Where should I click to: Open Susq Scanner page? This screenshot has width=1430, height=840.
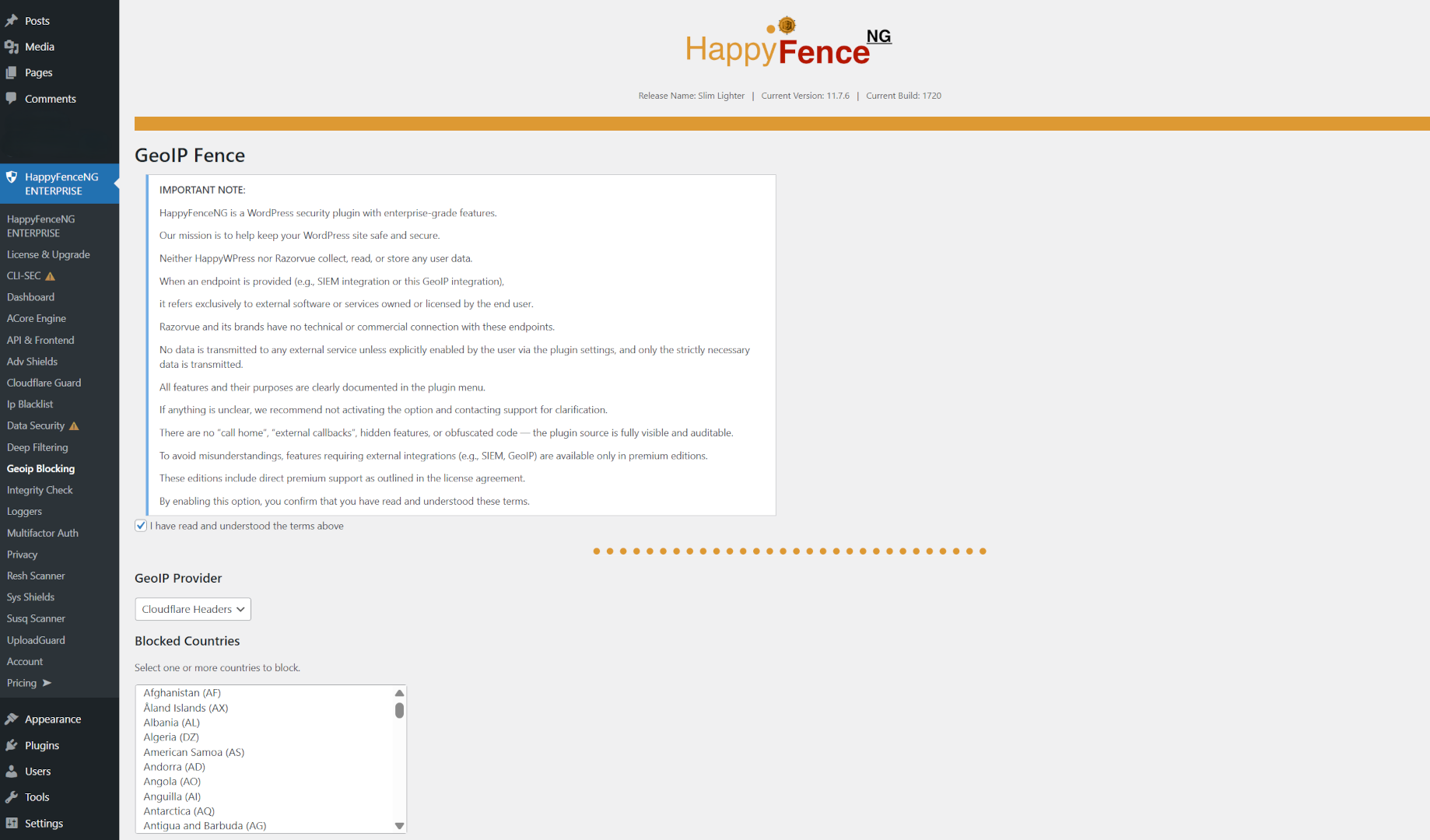(x=36, y=618)
